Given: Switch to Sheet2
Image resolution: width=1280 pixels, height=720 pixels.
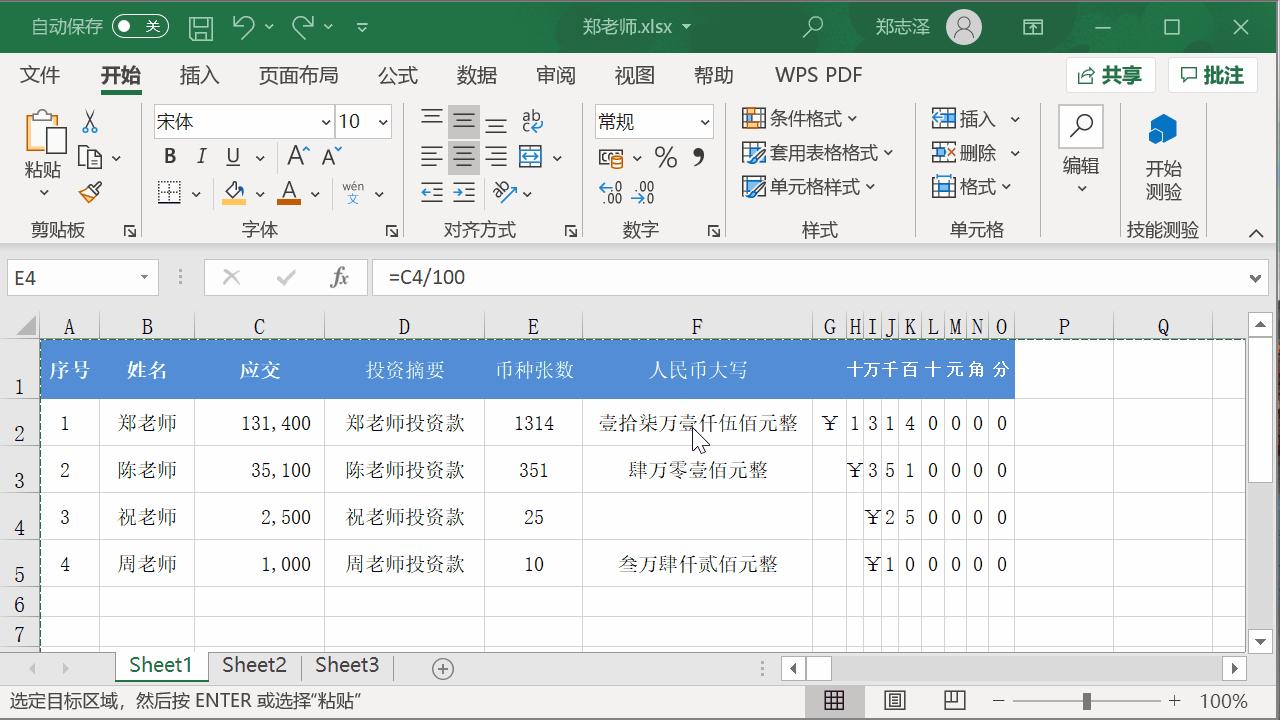Looking at the screenshot, I should click(253, 665).
